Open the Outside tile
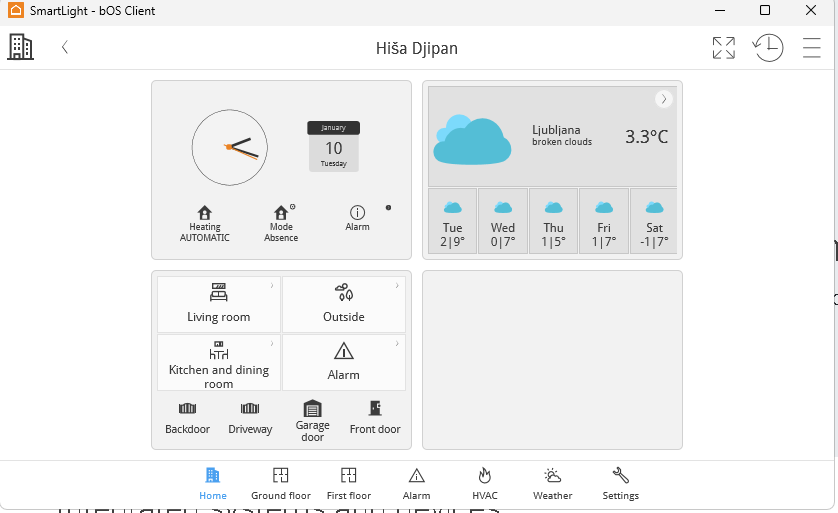This screenshot has width=838, height=513. coord(344,304)
